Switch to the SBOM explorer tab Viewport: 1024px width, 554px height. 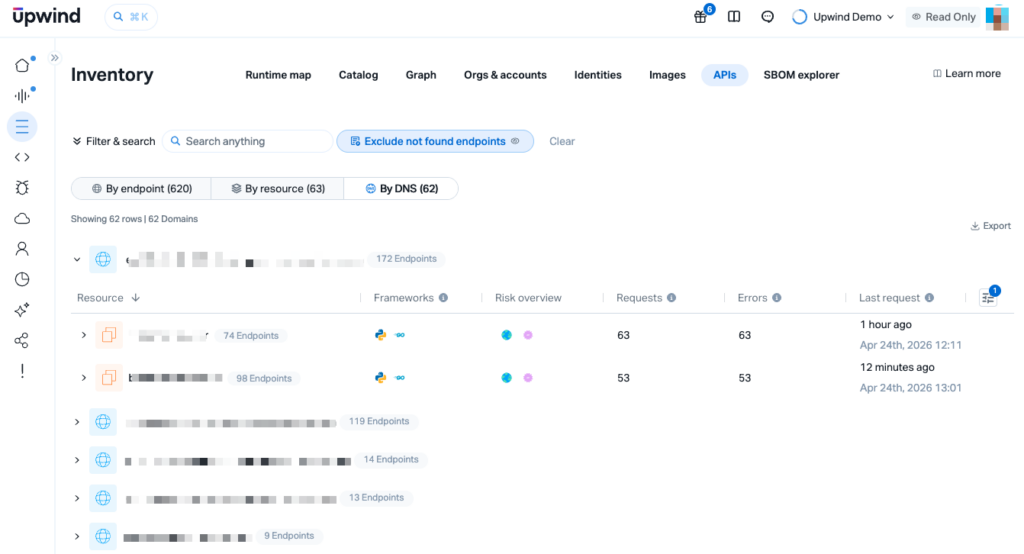[801, 75]
